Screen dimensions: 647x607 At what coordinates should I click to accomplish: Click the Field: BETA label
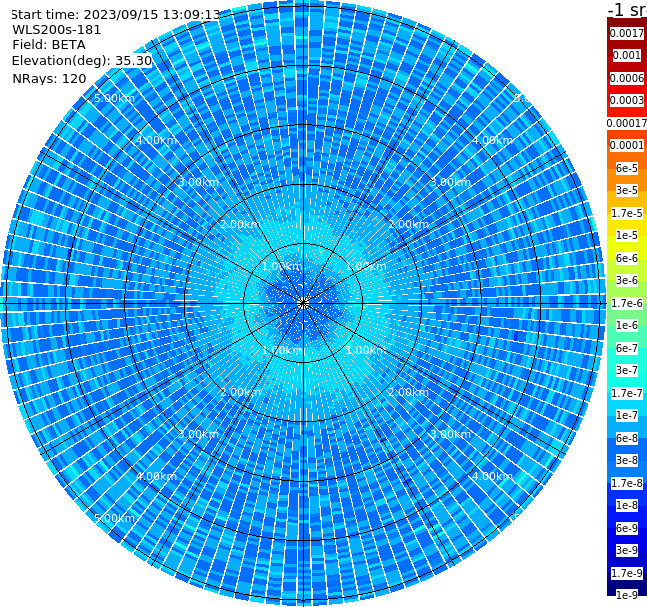click(49, 45)
